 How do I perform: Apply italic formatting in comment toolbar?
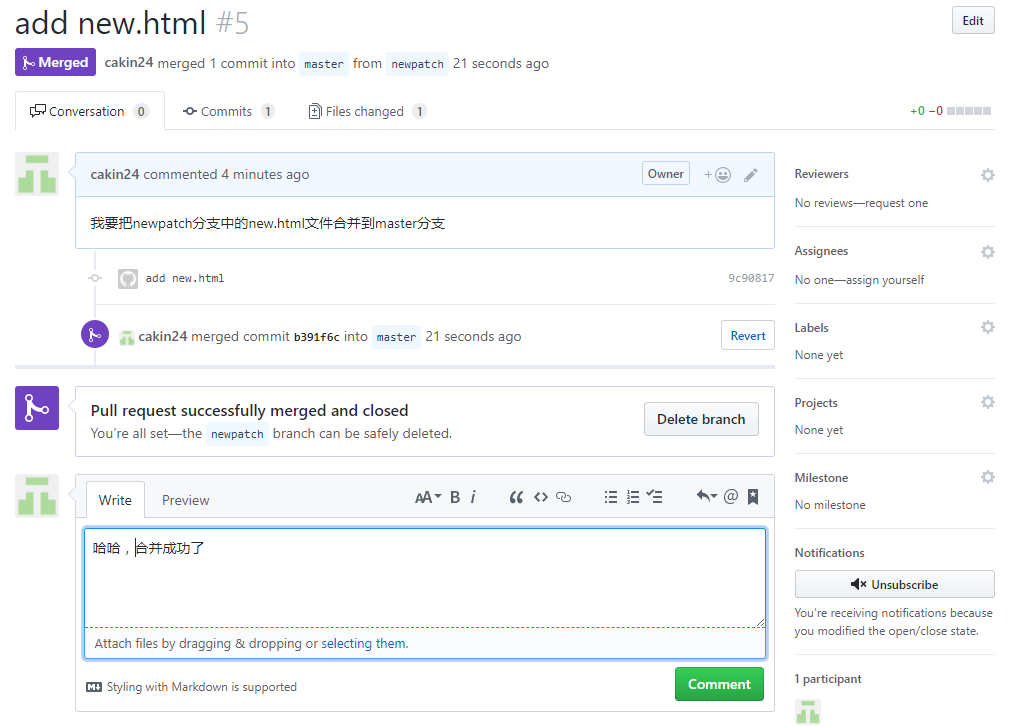[473, 497]
